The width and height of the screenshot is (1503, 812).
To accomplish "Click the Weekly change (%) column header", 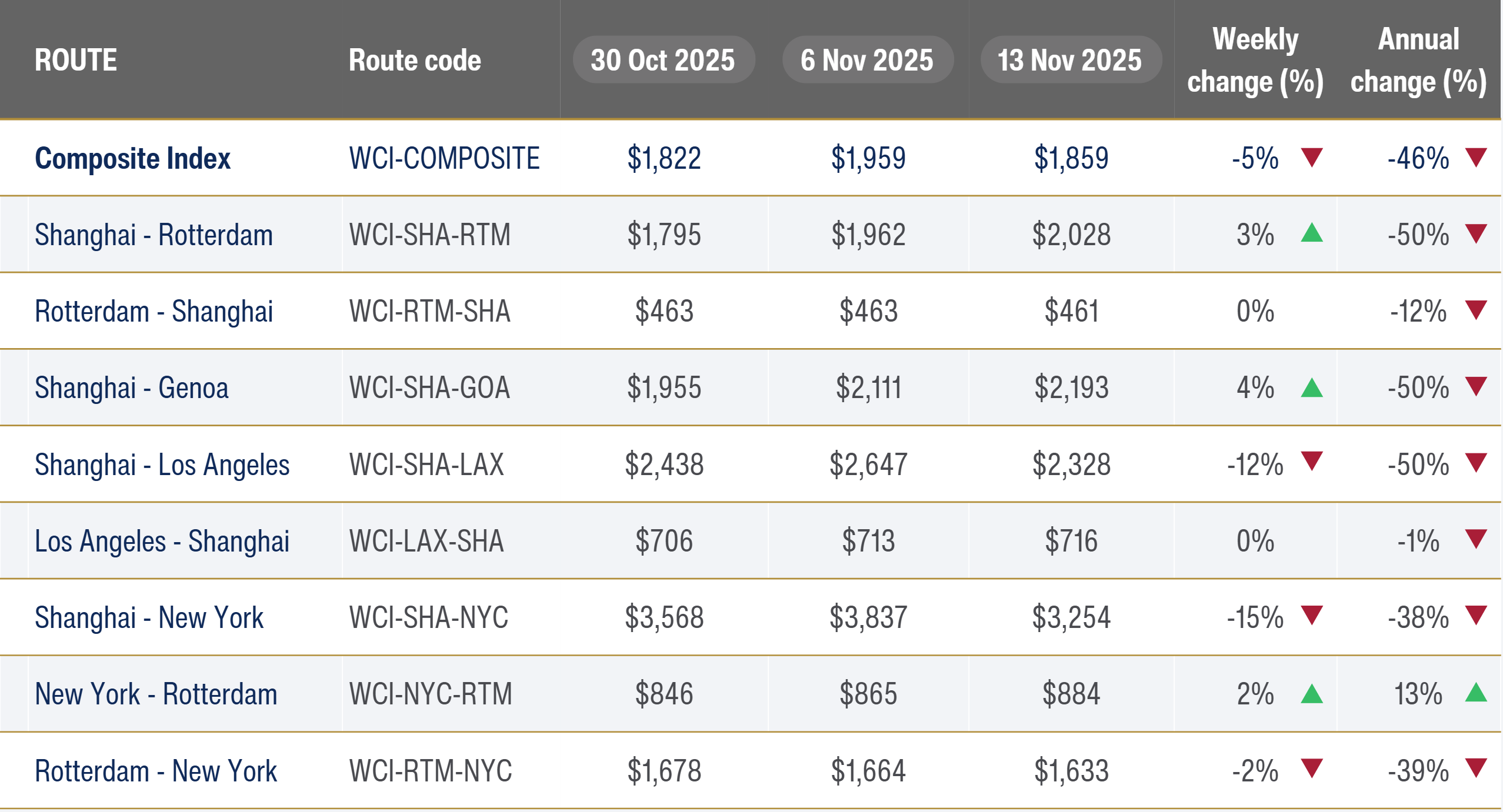I will point(1255,60).
